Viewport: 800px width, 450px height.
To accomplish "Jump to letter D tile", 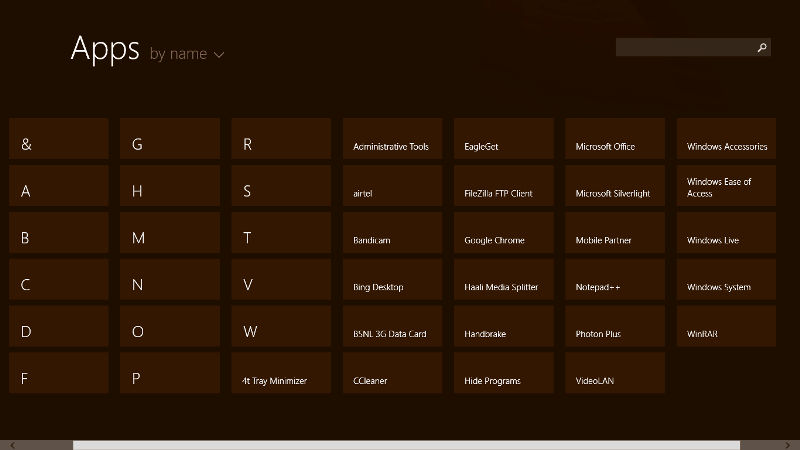I will coord(59,327).
